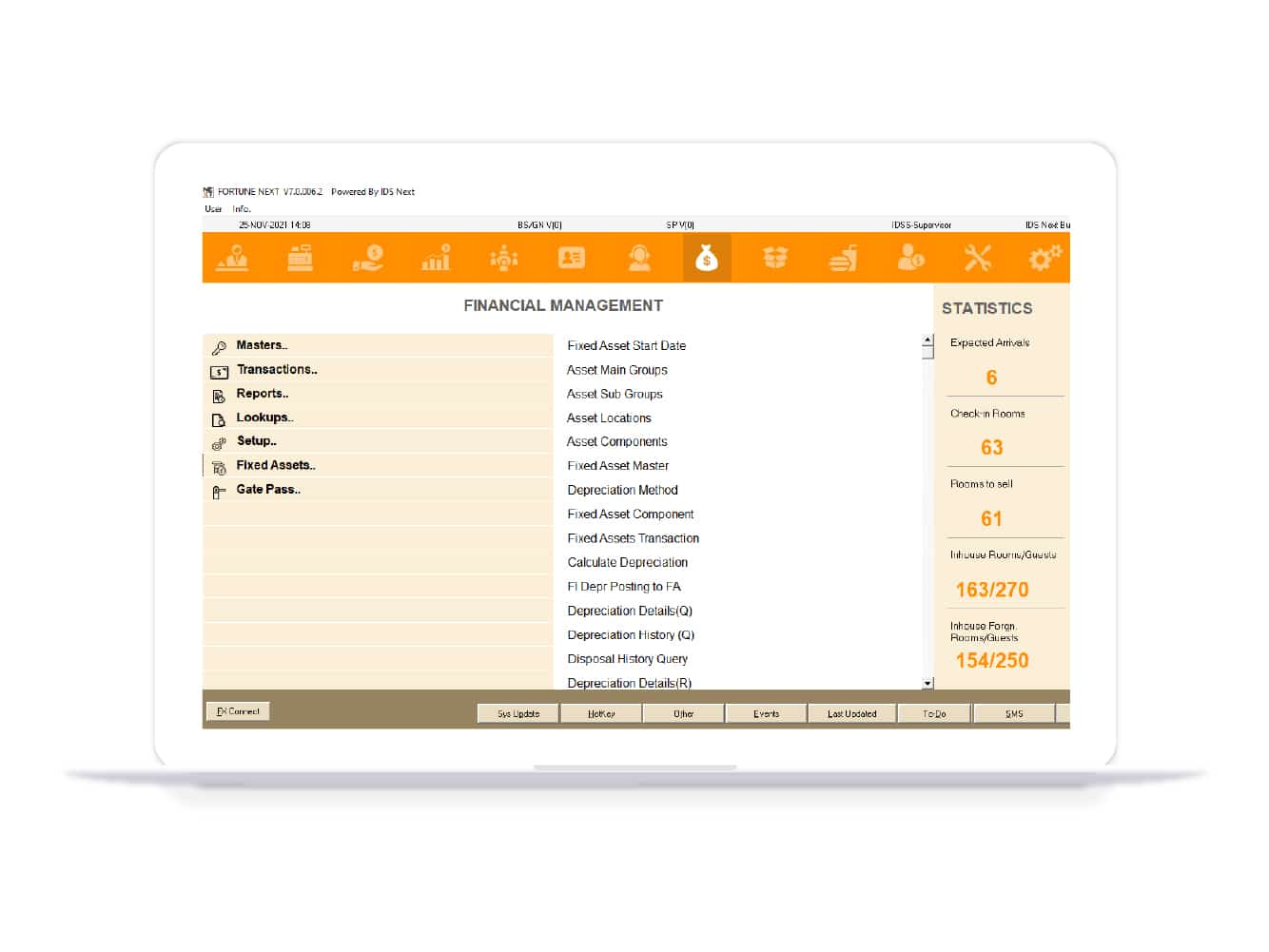Click the scroll down arrow in list
The width and height of the screenshot is (1269, 952).
click(x=927, y=684)
